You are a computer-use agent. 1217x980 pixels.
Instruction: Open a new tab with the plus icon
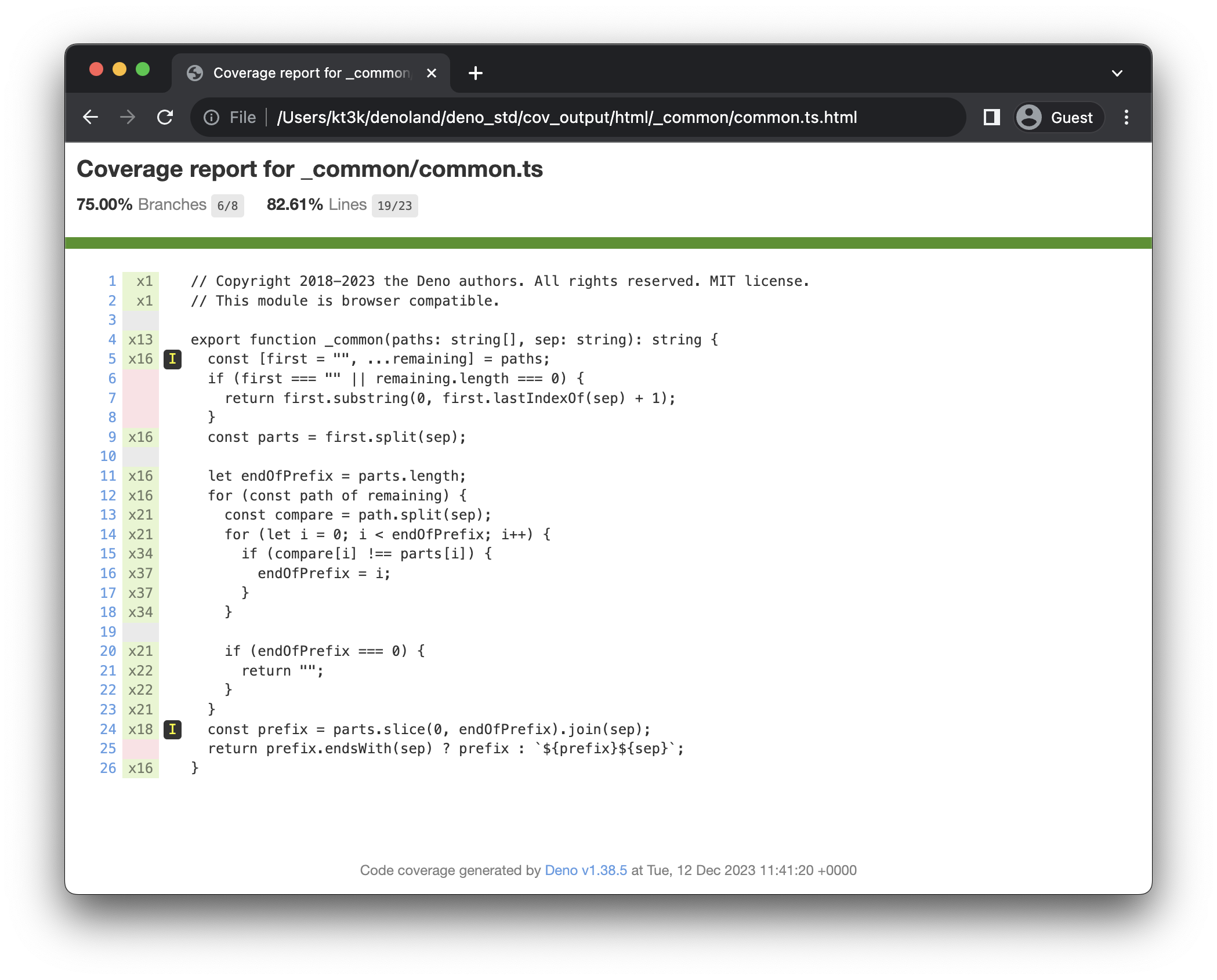[476, 73]
